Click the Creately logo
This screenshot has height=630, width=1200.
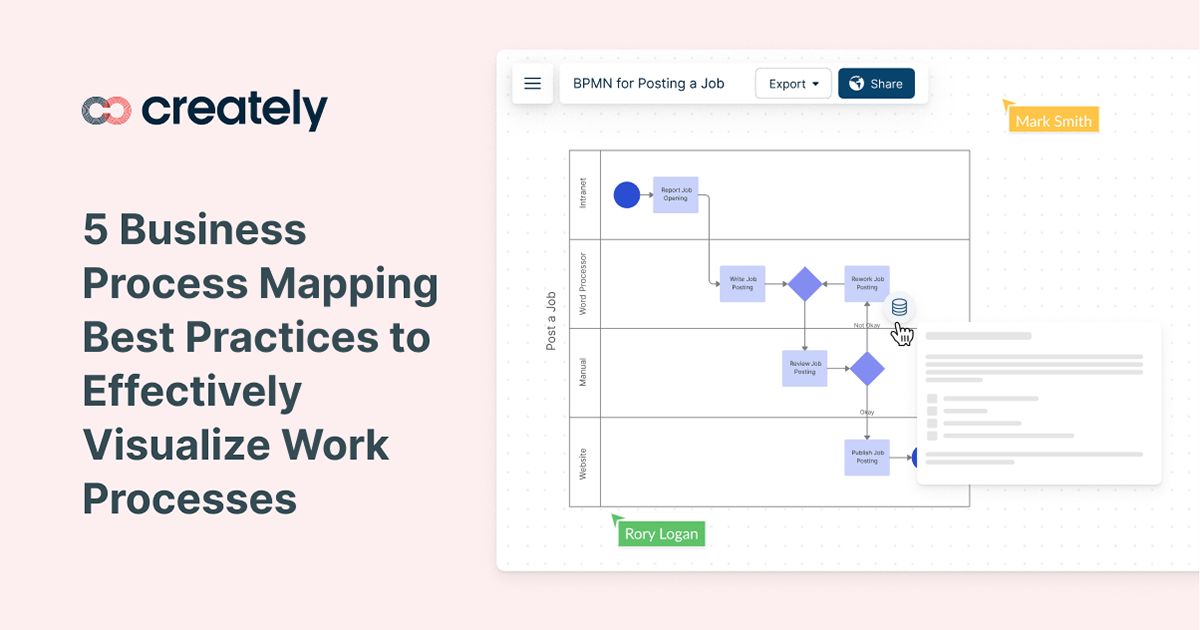pos(205,110)
